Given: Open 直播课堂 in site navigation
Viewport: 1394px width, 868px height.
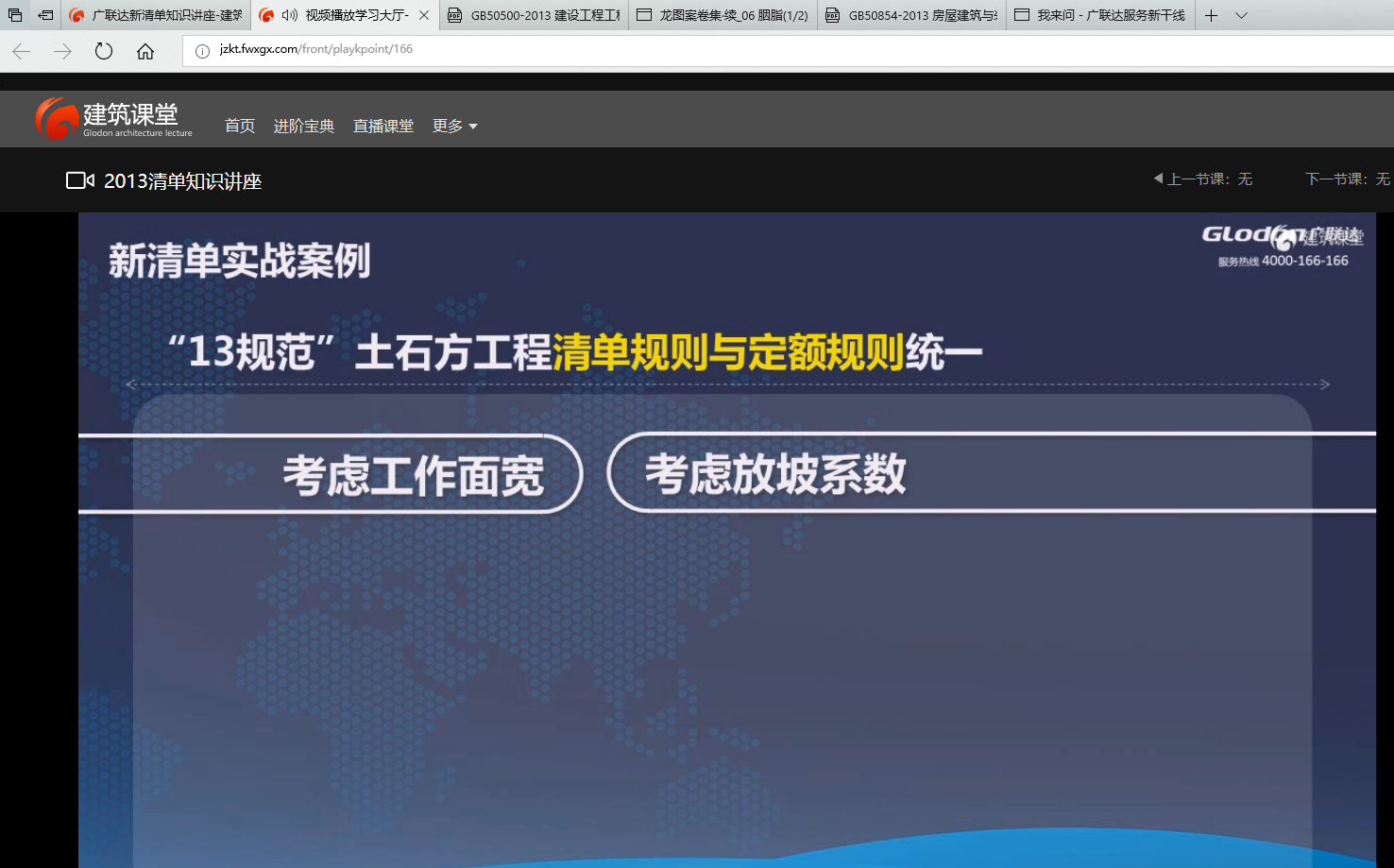Looking at the screenshot, I should [383, 126].
